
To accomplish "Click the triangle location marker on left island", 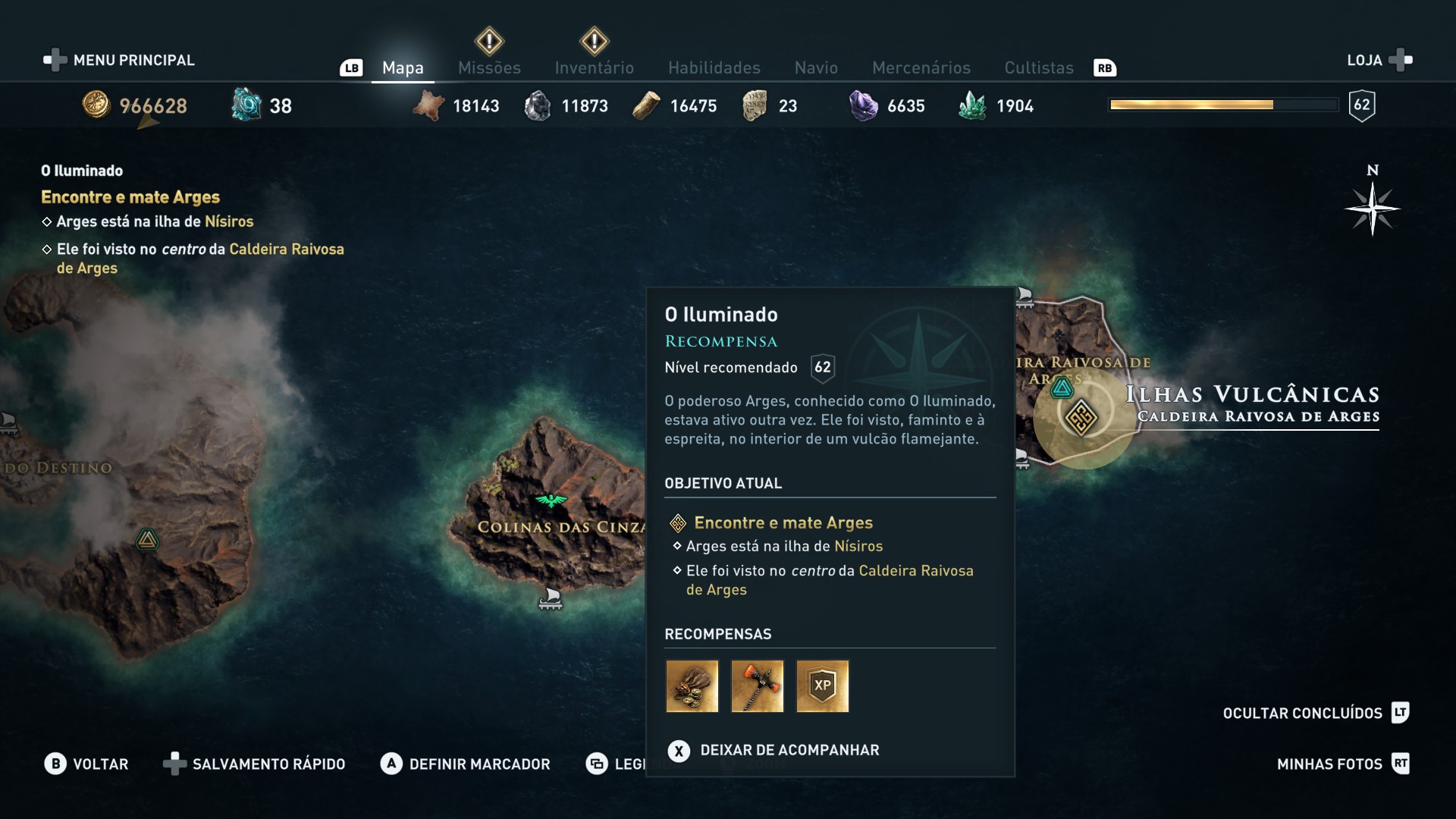I will pyautogui.click(x=147, y=540).
